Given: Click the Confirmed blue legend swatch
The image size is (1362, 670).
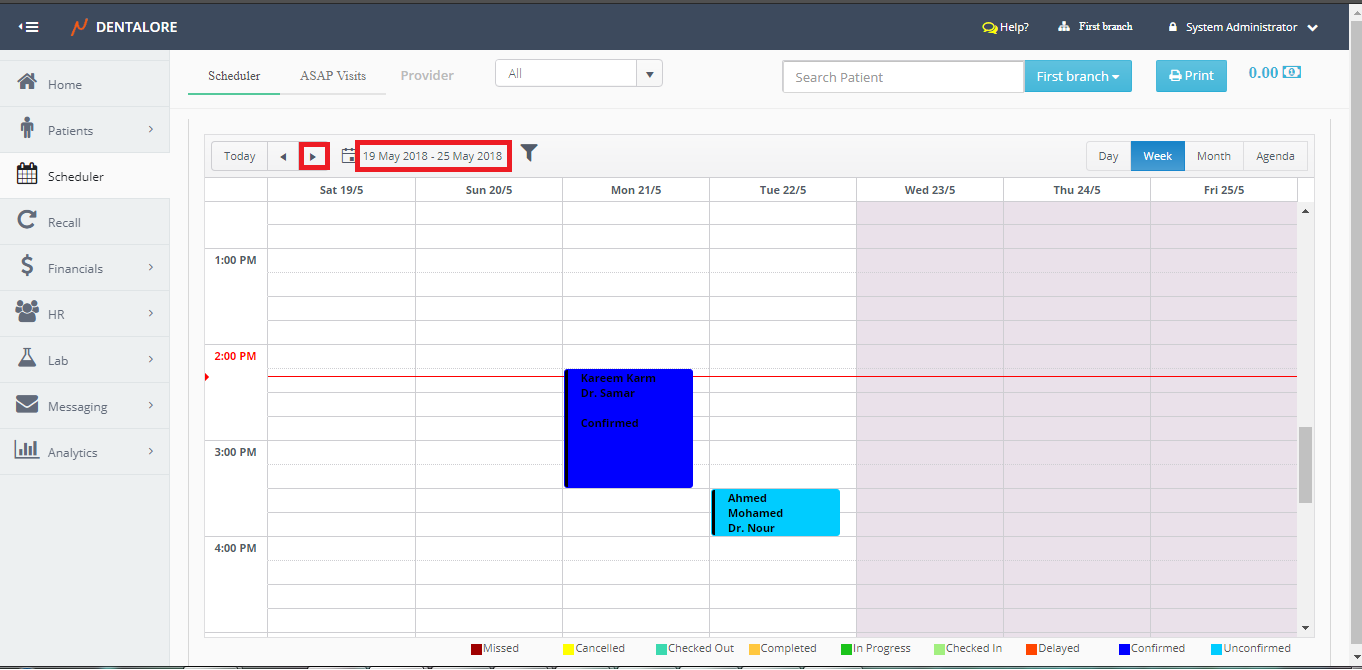Looking at the screenshot, I should pyautogui.click(x=1125, y=649).
